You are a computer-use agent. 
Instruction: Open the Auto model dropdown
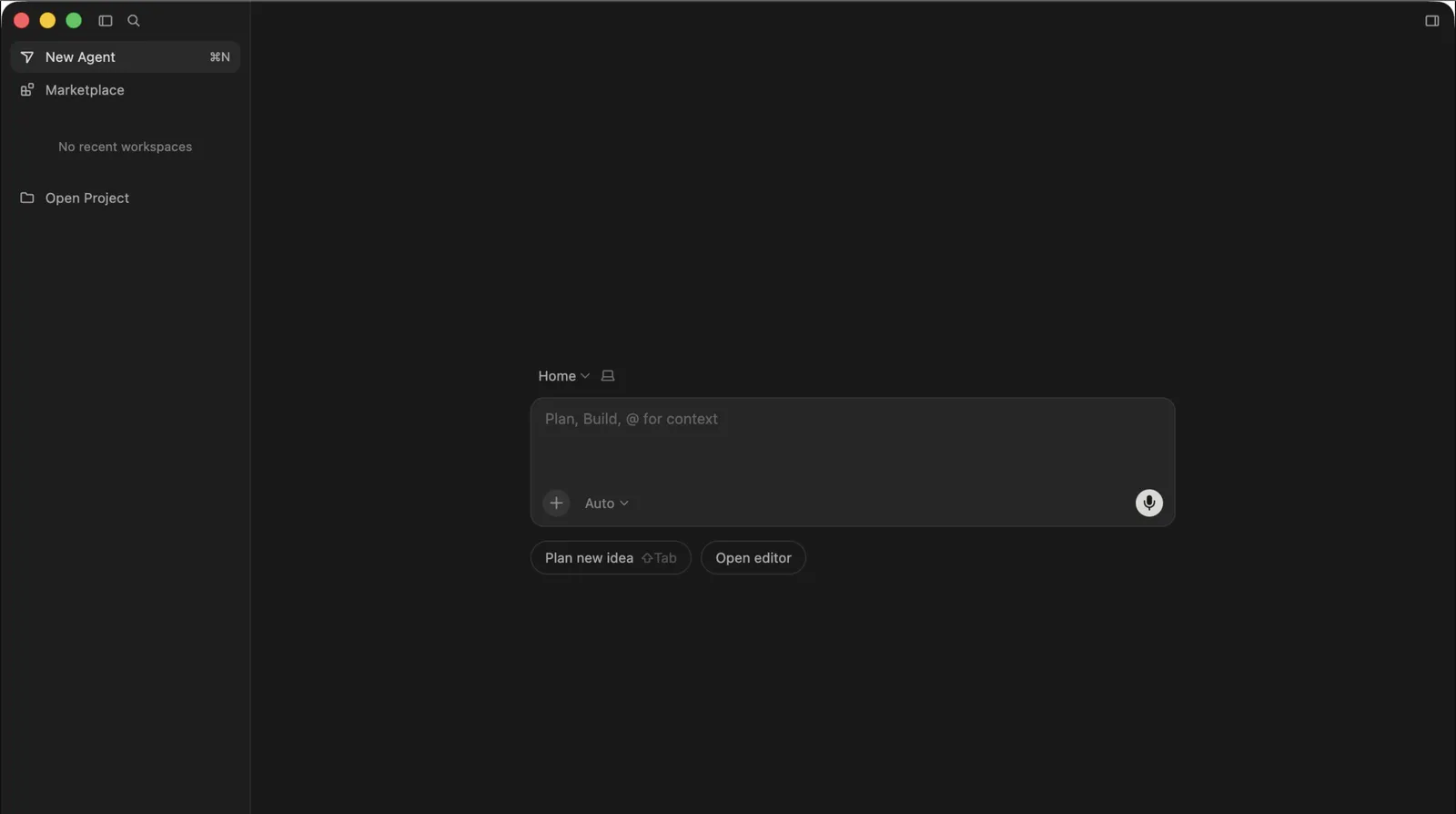(x=606, y=504)
